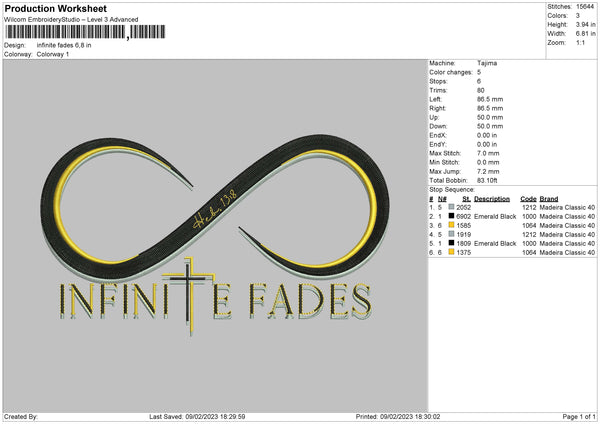Click the barcode under the worksheet title
Viewport: 600px width, 424px height.
[x=66, y=33]
